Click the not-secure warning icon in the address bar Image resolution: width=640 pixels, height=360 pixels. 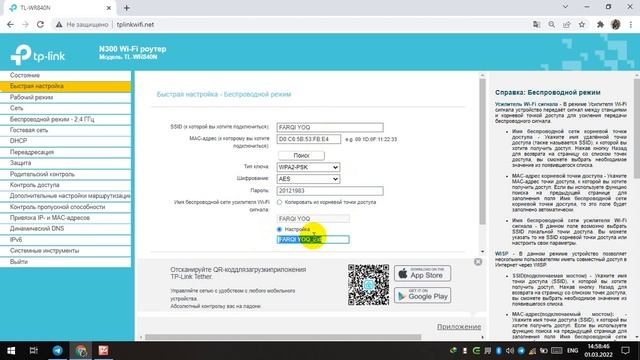pos(59,24)
